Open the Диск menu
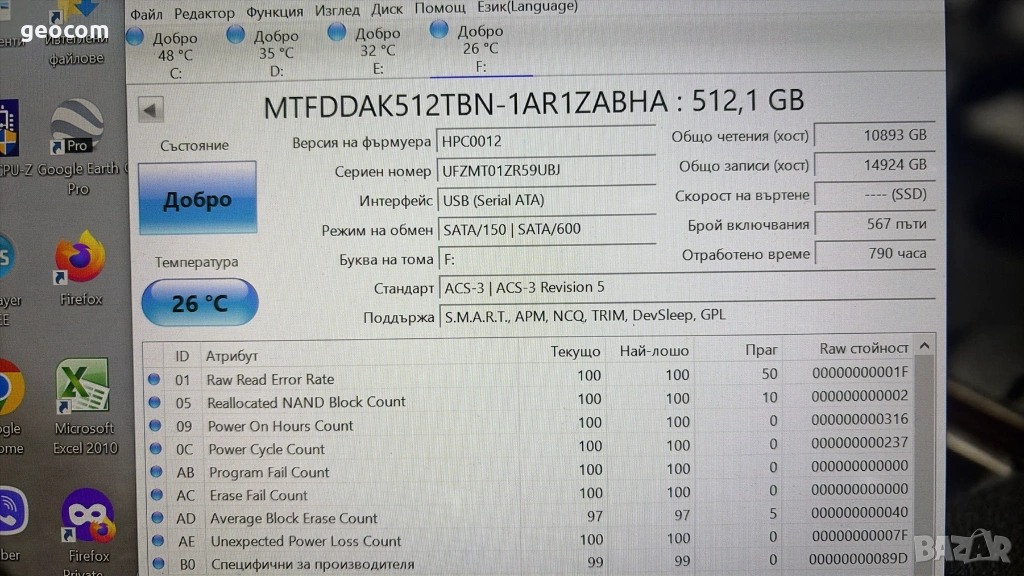Image resolution: width=1024 pixels, height=576 pixels. [x=387, y=10]
